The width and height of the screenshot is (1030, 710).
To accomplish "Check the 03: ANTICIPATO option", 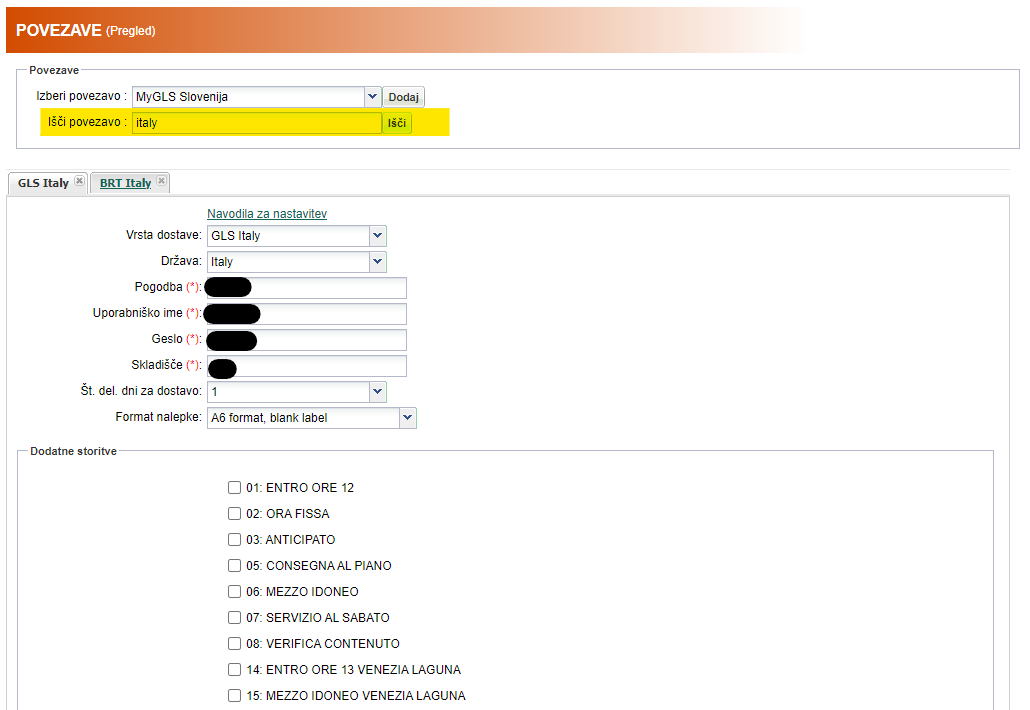I will [x=235, y=539].
